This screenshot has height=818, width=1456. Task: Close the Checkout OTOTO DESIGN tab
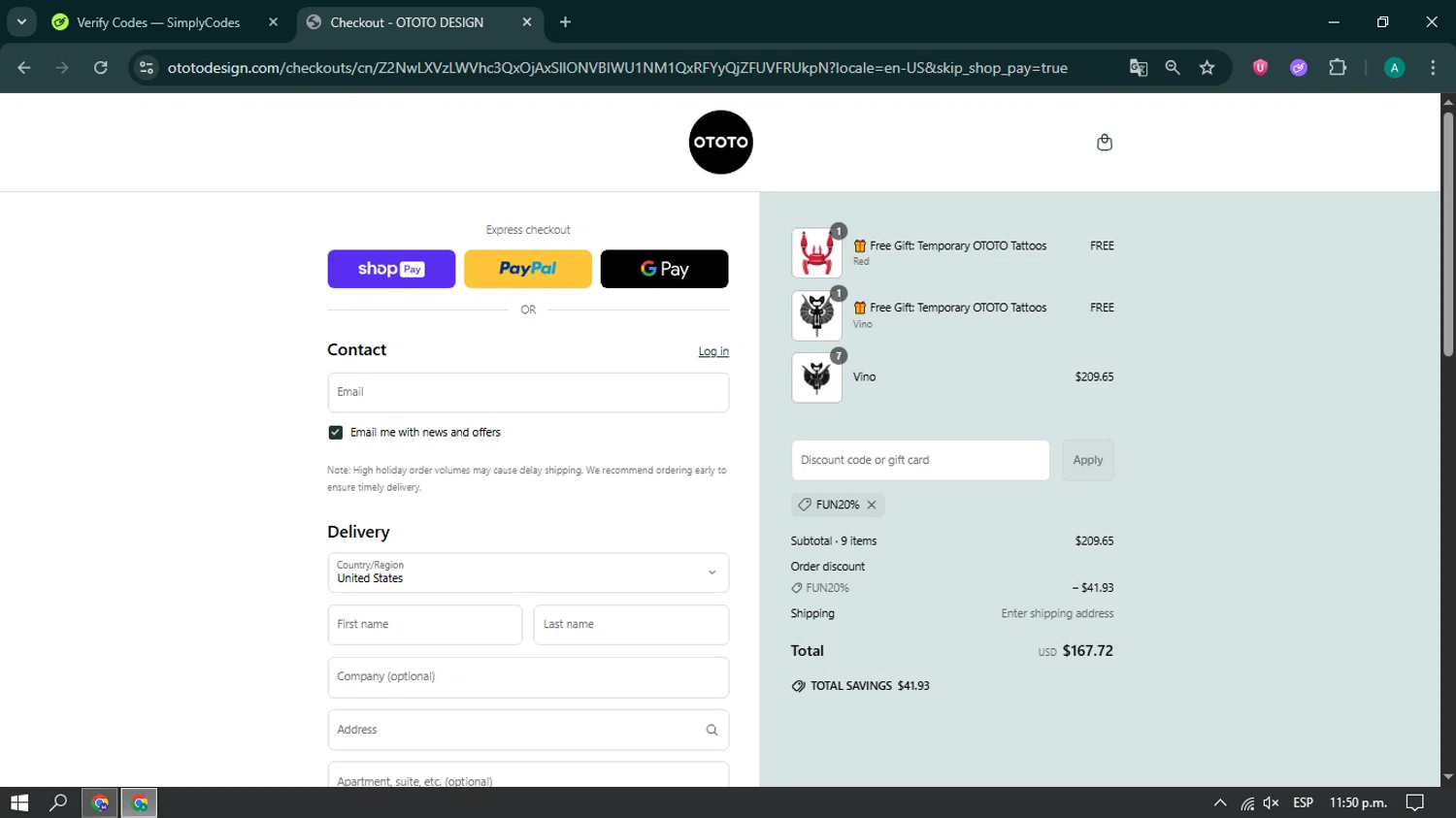click(x=527, y=21)
